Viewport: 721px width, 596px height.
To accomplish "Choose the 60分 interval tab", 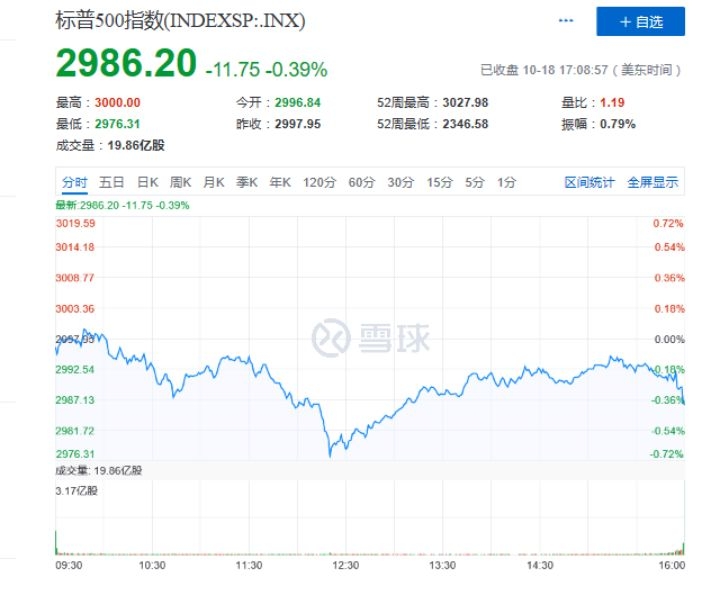I will [361, 182].
